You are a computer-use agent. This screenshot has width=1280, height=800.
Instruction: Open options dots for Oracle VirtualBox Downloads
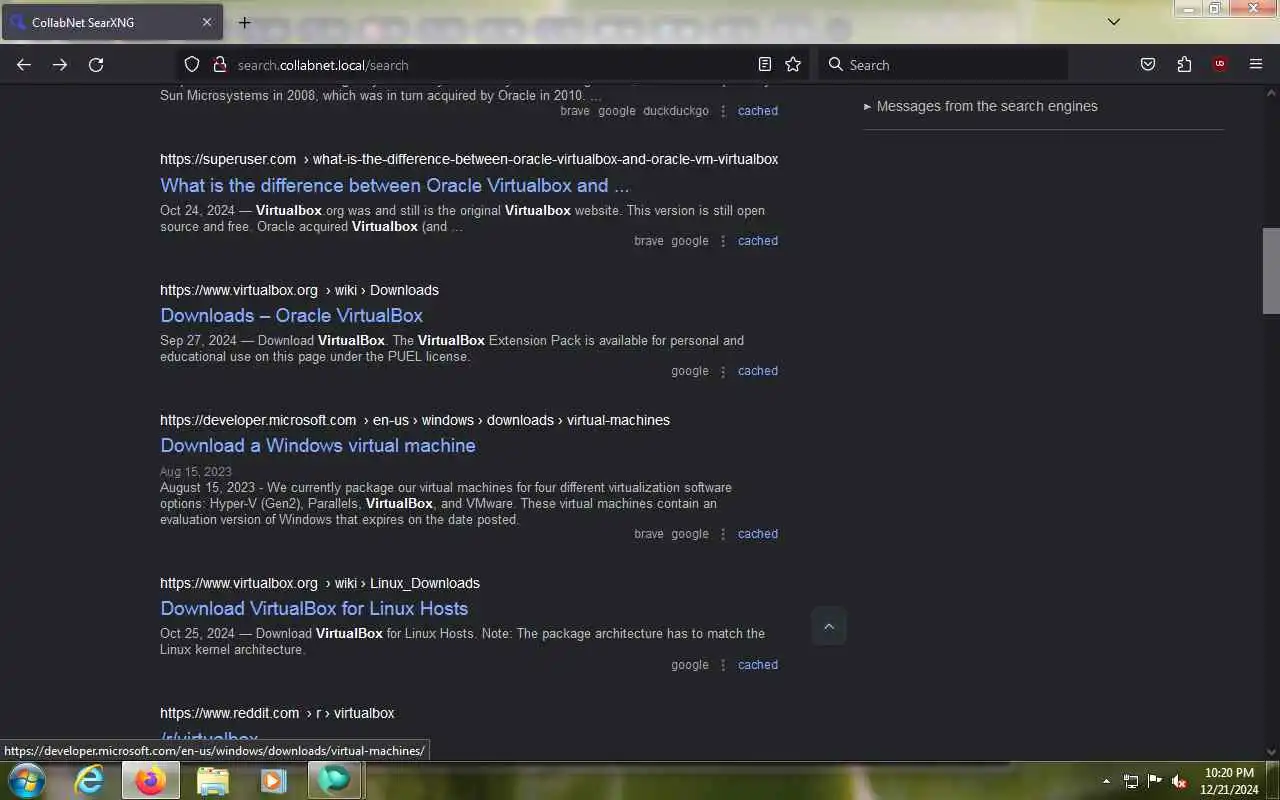coord(723,371)
